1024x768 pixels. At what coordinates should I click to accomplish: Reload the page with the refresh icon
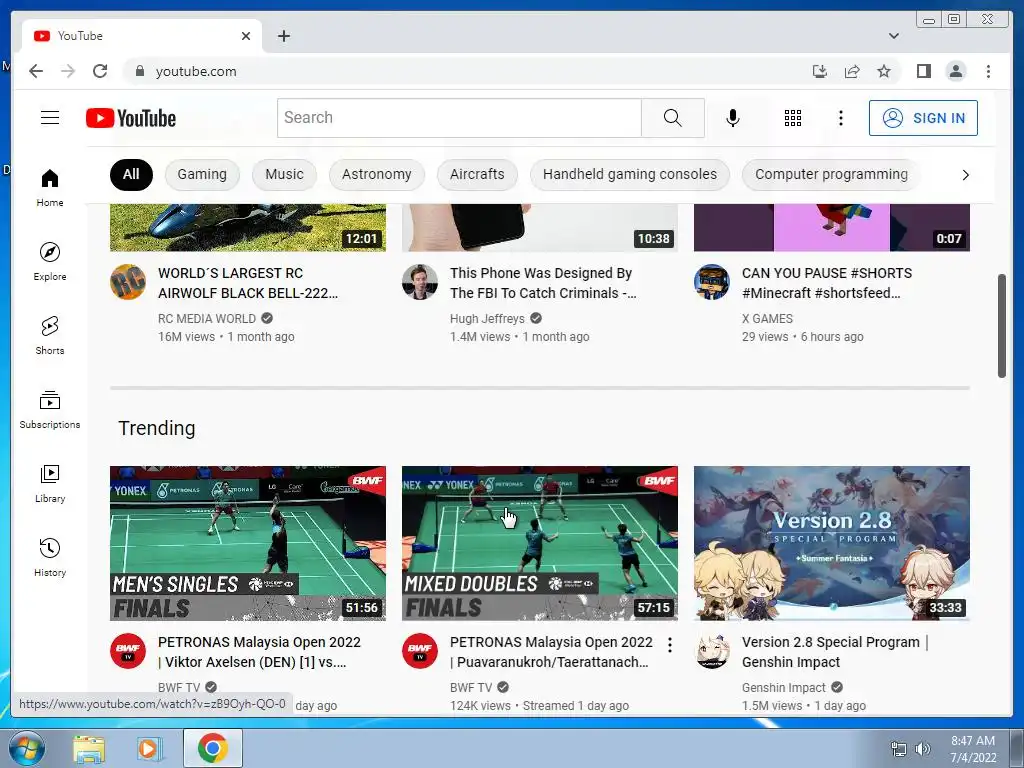(100, 71)
